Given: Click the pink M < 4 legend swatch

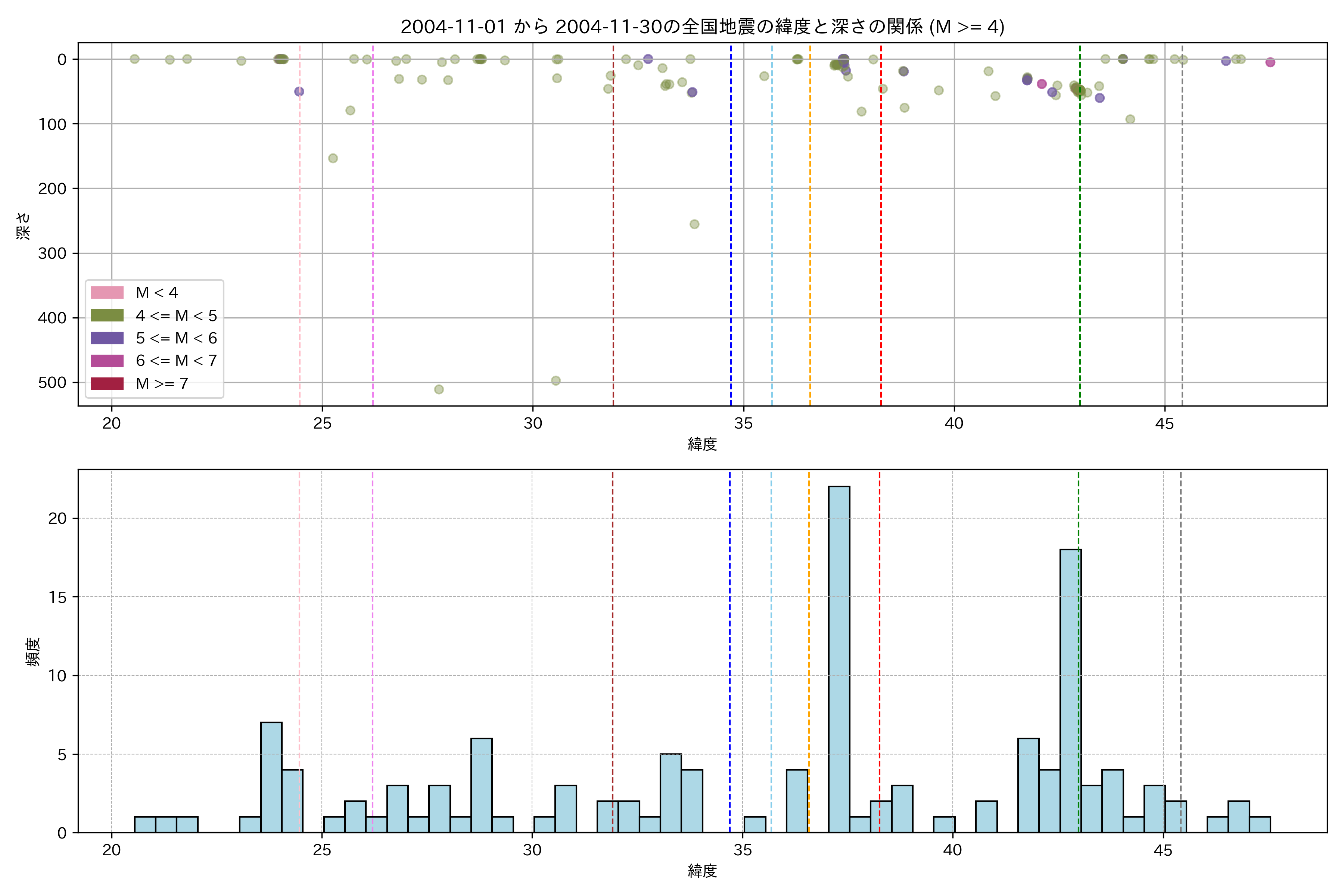Looking at the screenshot, I should pyautogui.click(x=107, y=293).
